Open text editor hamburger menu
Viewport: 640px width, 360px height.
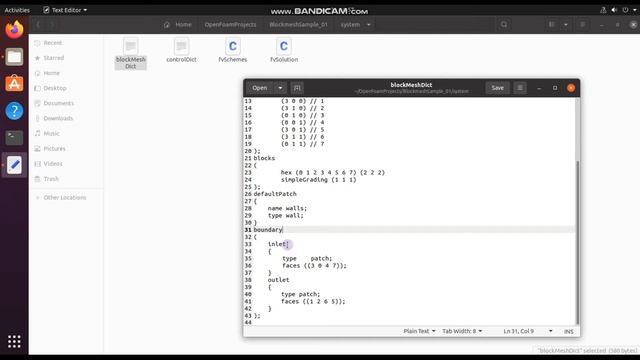(520, 88)
